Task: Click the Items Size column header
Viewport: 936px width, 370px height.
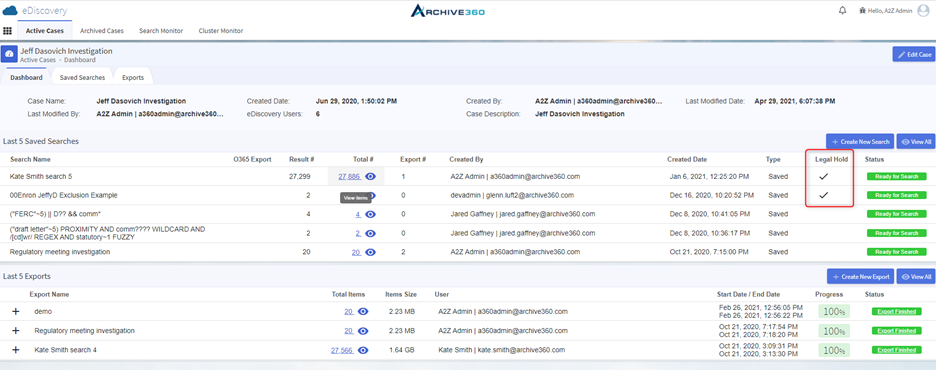Action: (401, 294)
